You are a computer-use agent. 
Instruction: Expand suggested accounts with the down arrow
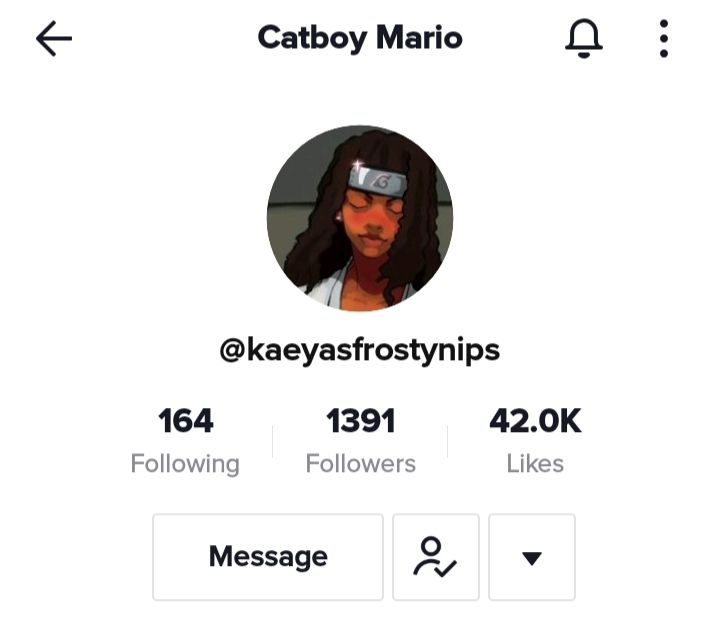(x=532, y=557)
